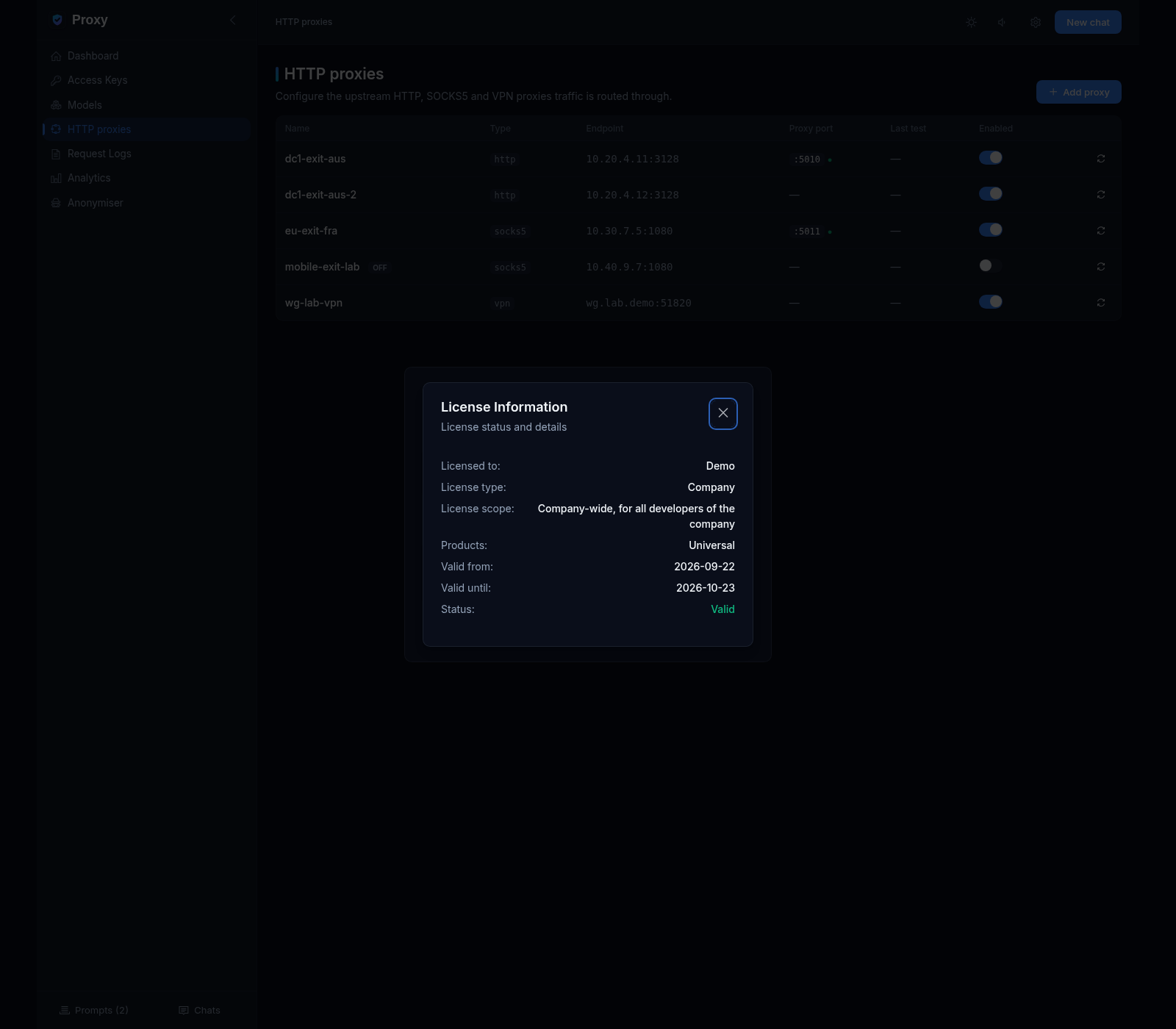The width and height of the screenshot is (1176, 1029).
Task: Click the Valid until date 2026-10-23
Action: pyautogui.click(x=705, y=588)
